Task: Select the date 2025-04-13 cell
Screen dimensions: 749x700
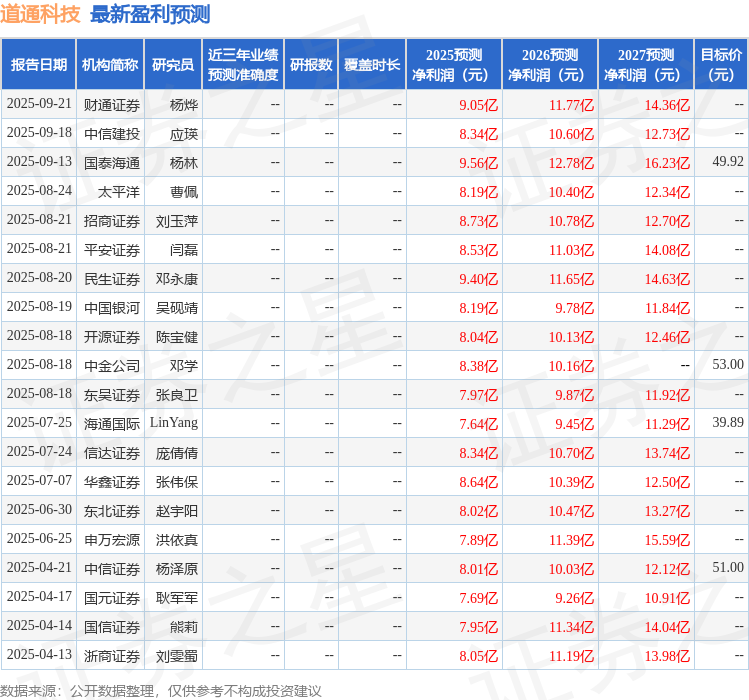Action: point(39,654)
